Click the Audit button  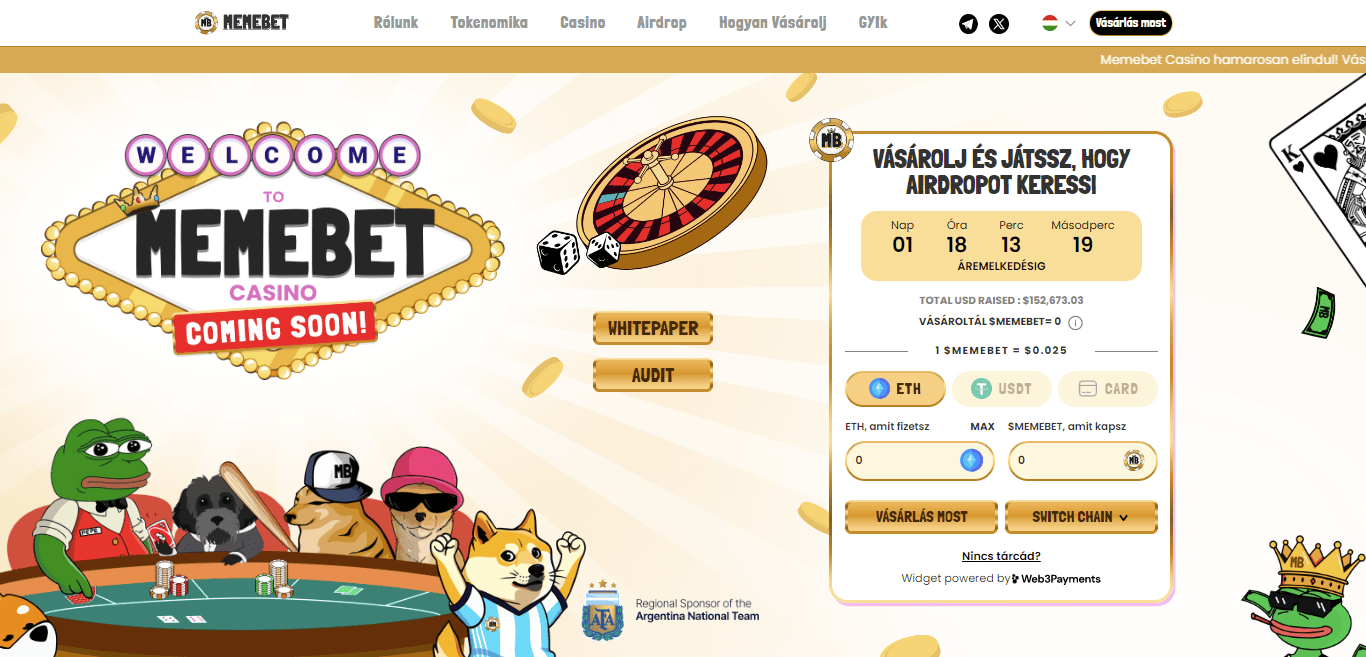653,376
